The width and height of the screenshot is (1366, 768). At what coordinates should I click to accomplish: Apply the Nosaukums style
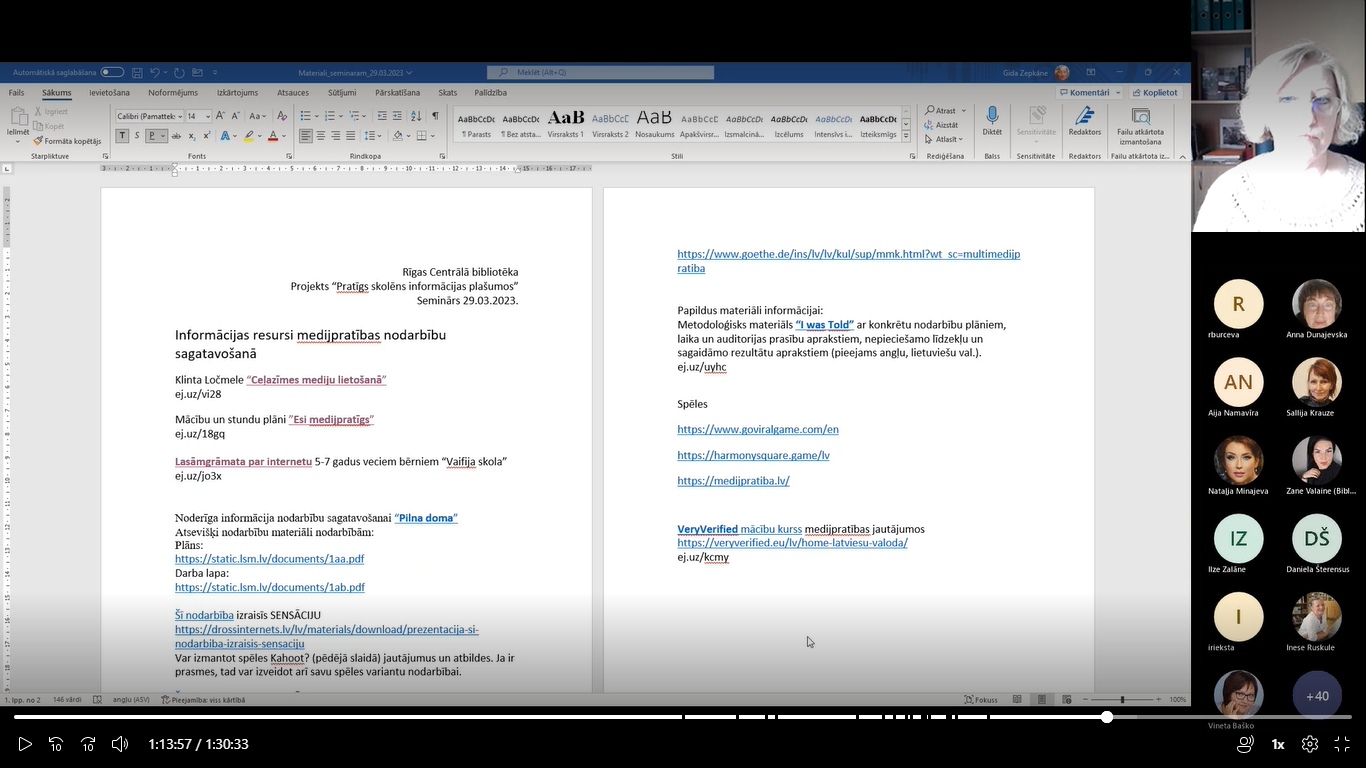click(655, 124)
